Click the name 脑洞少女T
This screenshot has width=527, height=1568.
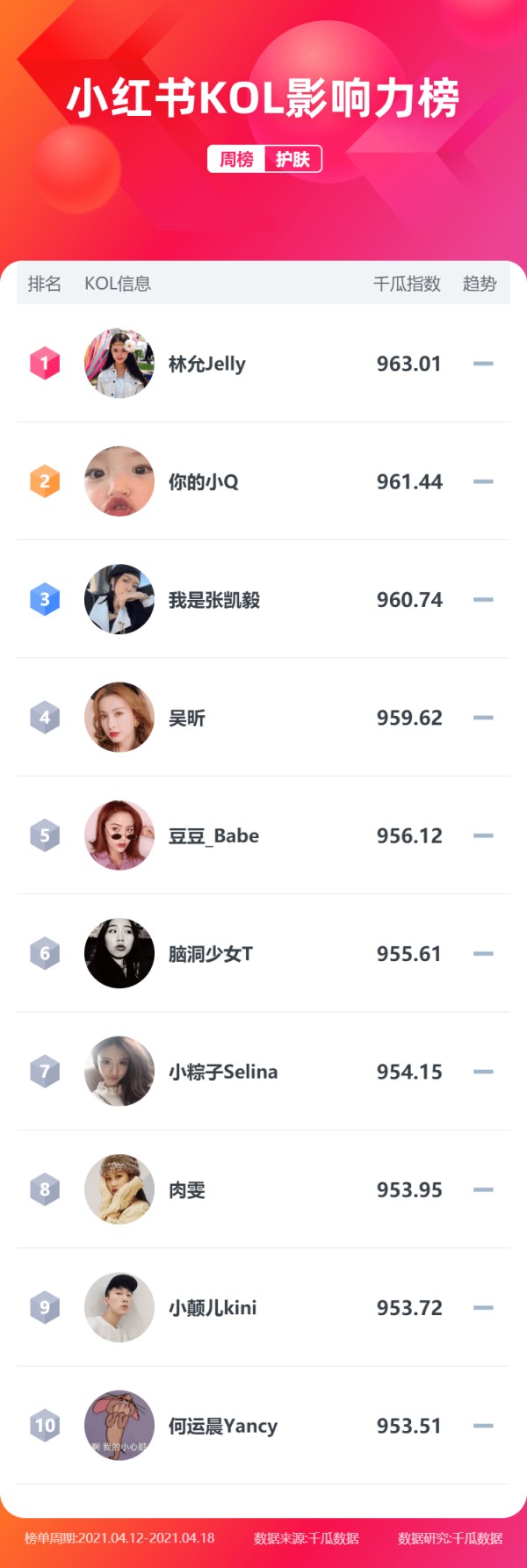coord(211,954)
